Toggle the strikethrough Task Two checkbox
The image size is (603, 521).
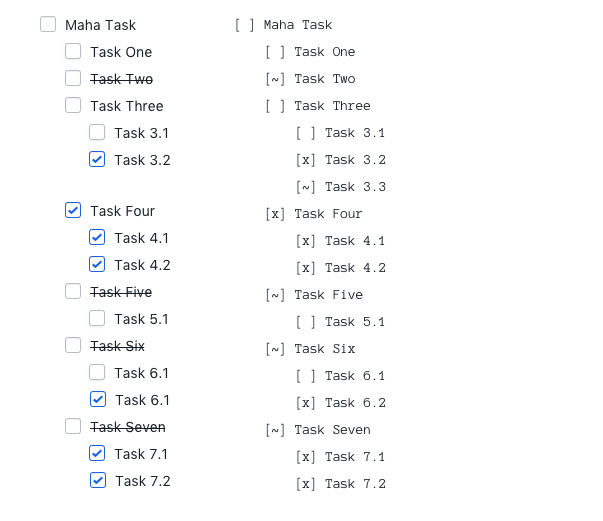click(x=73, y=78)
